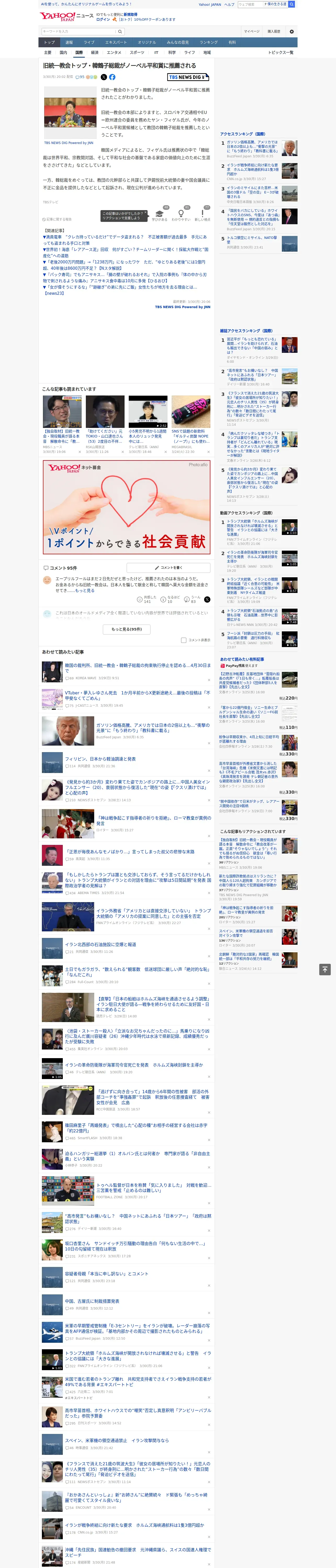
Task: Open article 正恩が毎夜あんをモノほがり
Action: tap(130, 852)
